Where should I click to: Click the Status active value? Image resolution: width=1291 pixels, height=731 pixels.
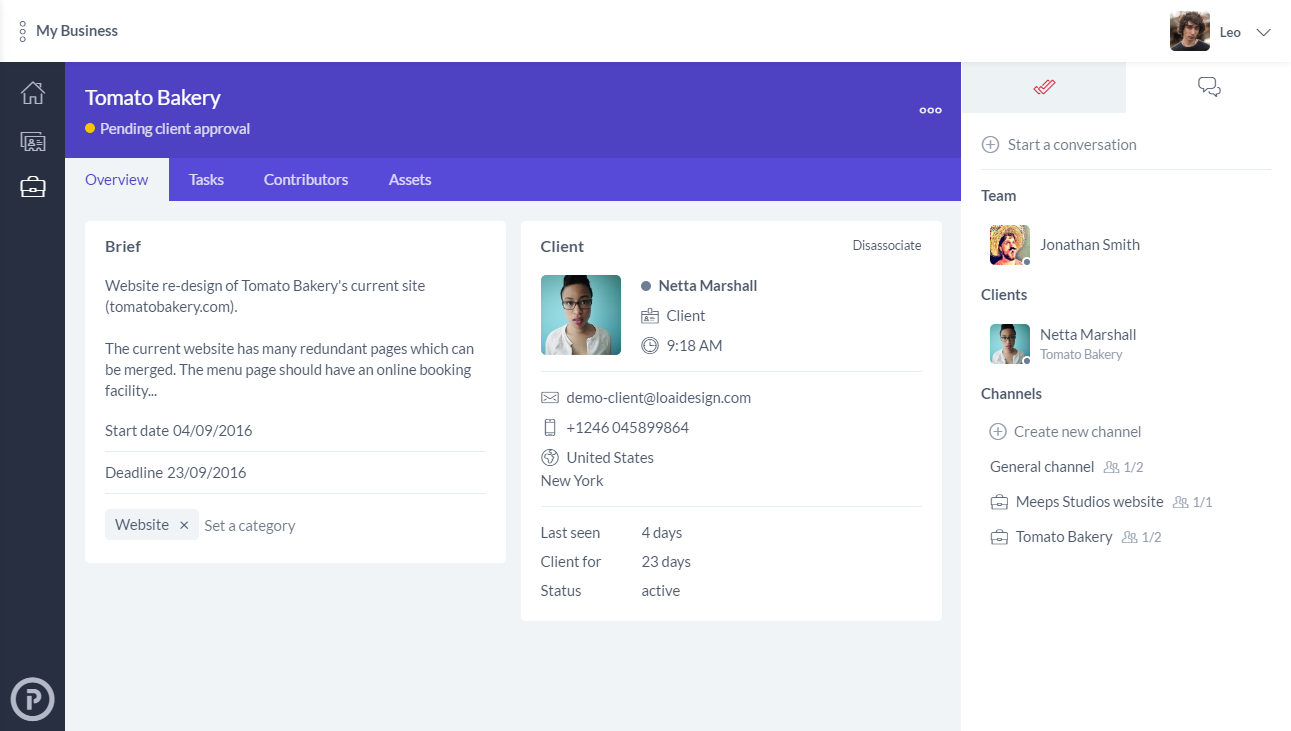(x=661, y=591)
